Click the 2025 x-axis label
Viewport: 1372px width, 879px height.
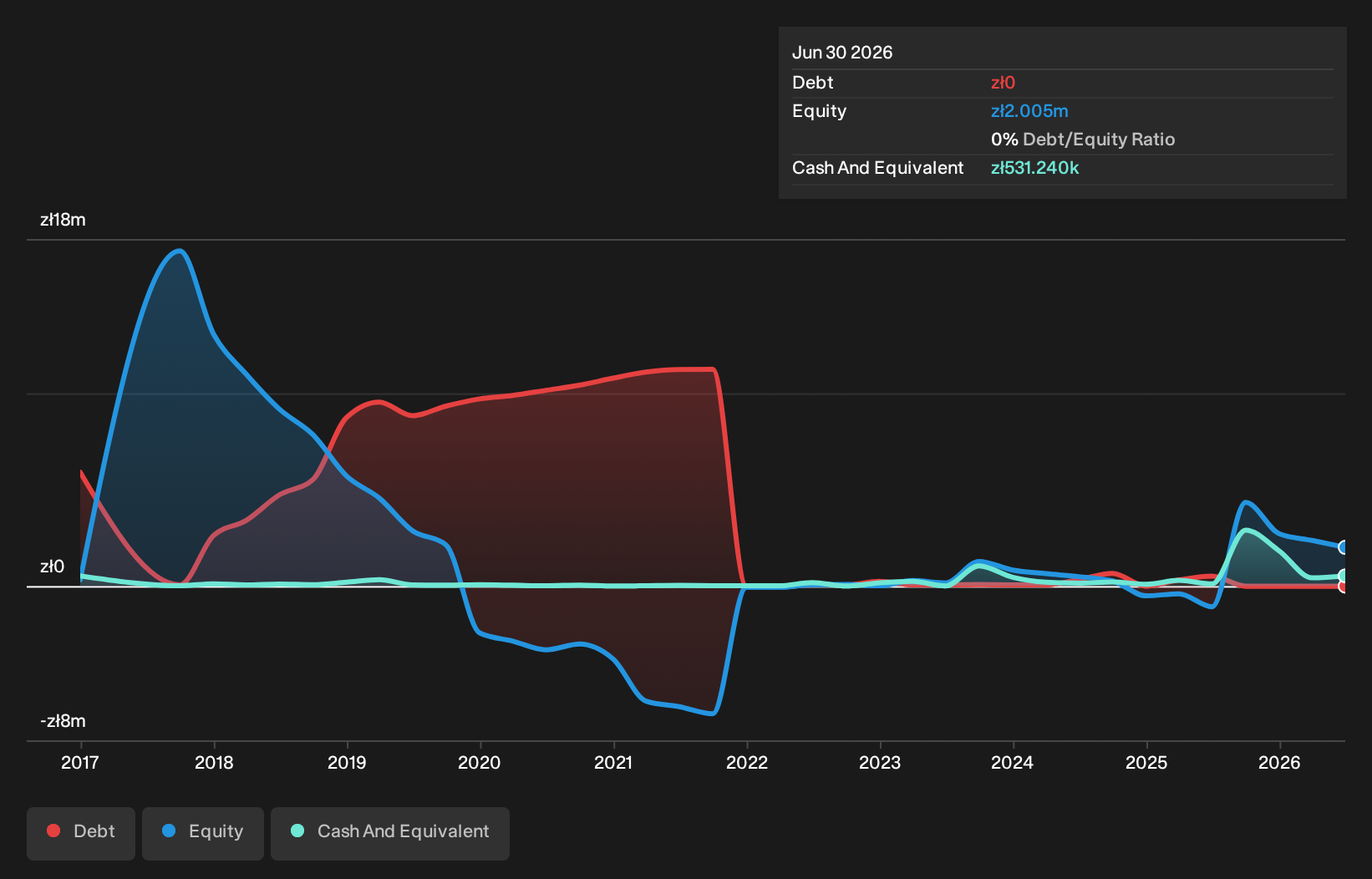[x=1146, y=762]
